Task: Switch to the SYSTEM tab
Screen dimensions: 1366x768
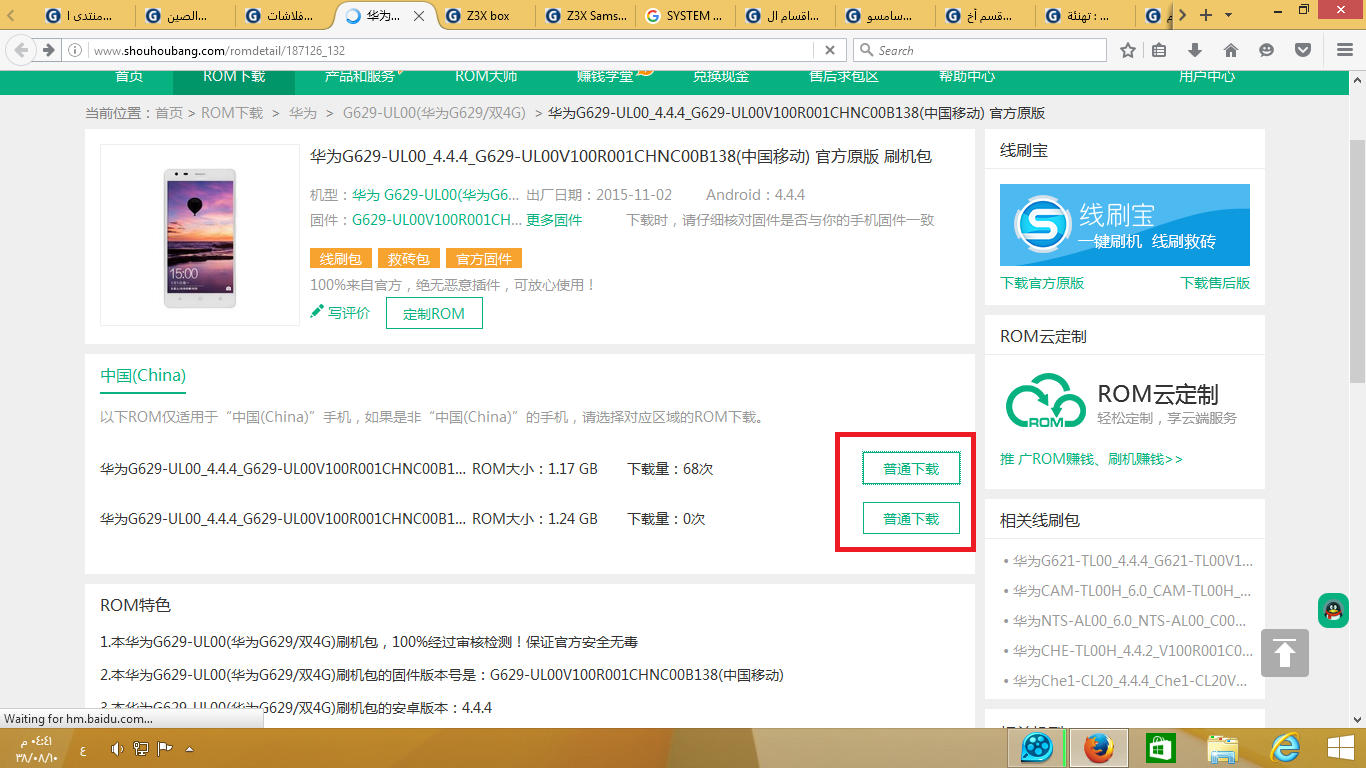Action: [687, 16]
